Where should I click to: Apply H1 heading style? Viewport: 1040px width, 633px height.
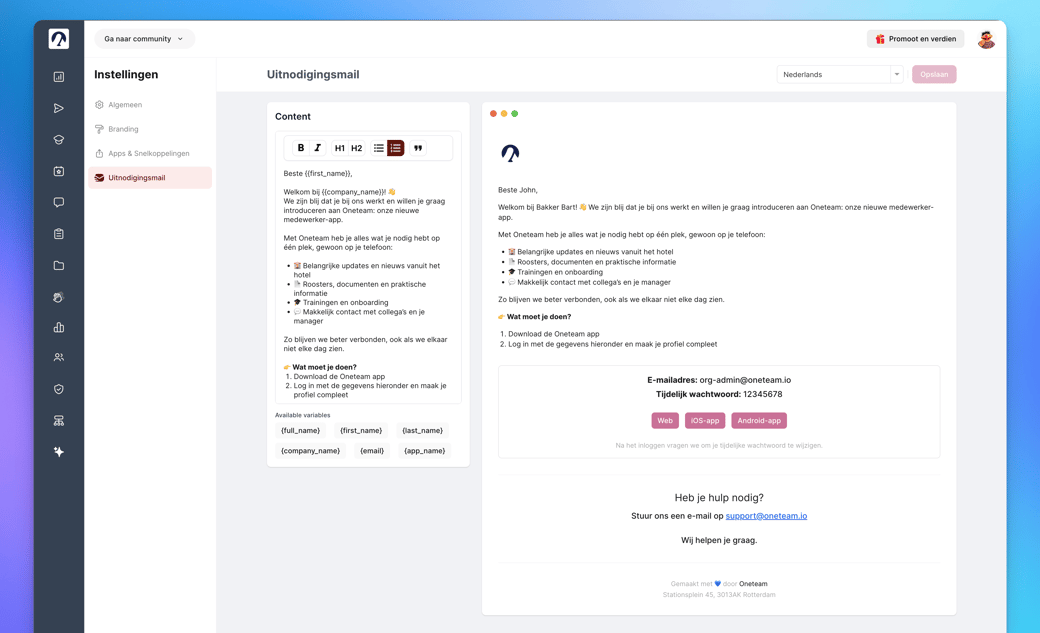click(340, 148)
